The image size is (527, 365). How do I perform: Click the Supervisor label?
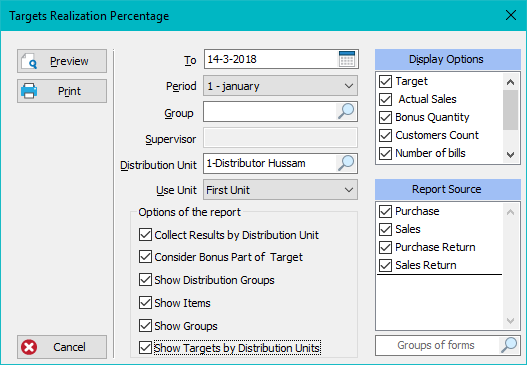tap(171, 139)
